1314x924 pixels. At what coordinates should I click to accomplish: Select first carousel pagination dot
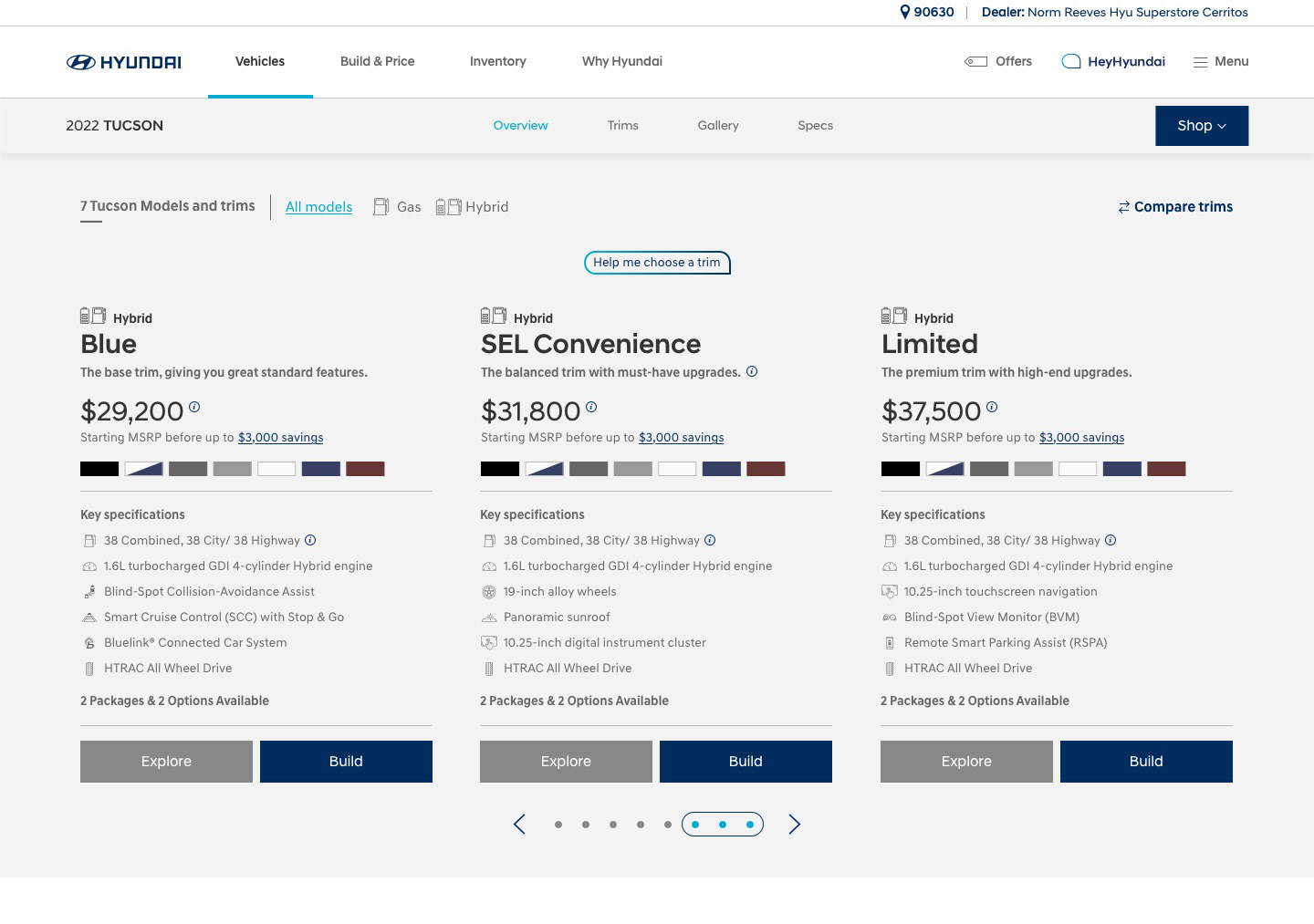pos(558,825)
